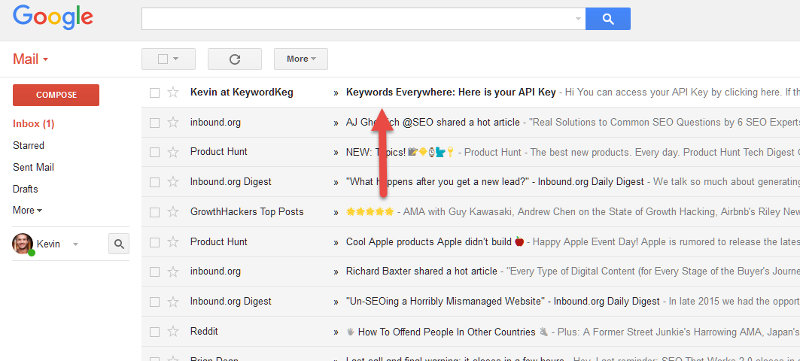
Task: Open the Starred folder
Action: pos(29,145)
